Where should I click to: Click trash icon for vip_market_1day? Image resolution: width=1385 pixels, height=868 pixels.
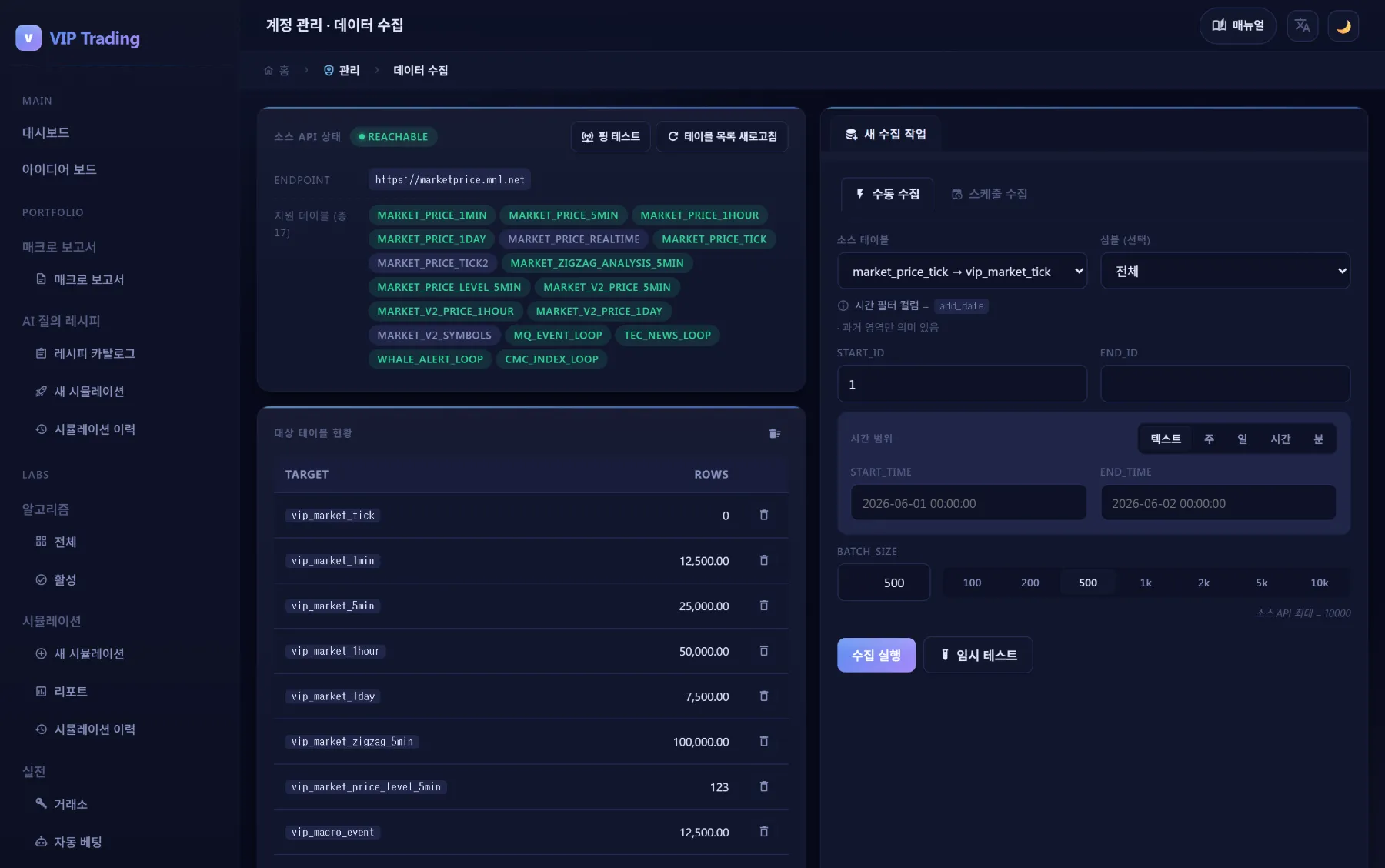click(x=764, y=696)
